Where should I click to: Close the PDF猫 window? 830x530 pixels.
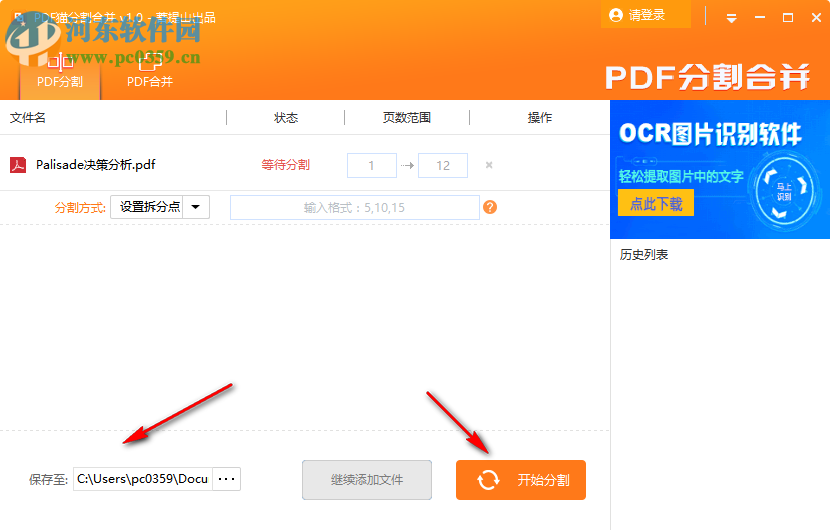click(816, 17)
